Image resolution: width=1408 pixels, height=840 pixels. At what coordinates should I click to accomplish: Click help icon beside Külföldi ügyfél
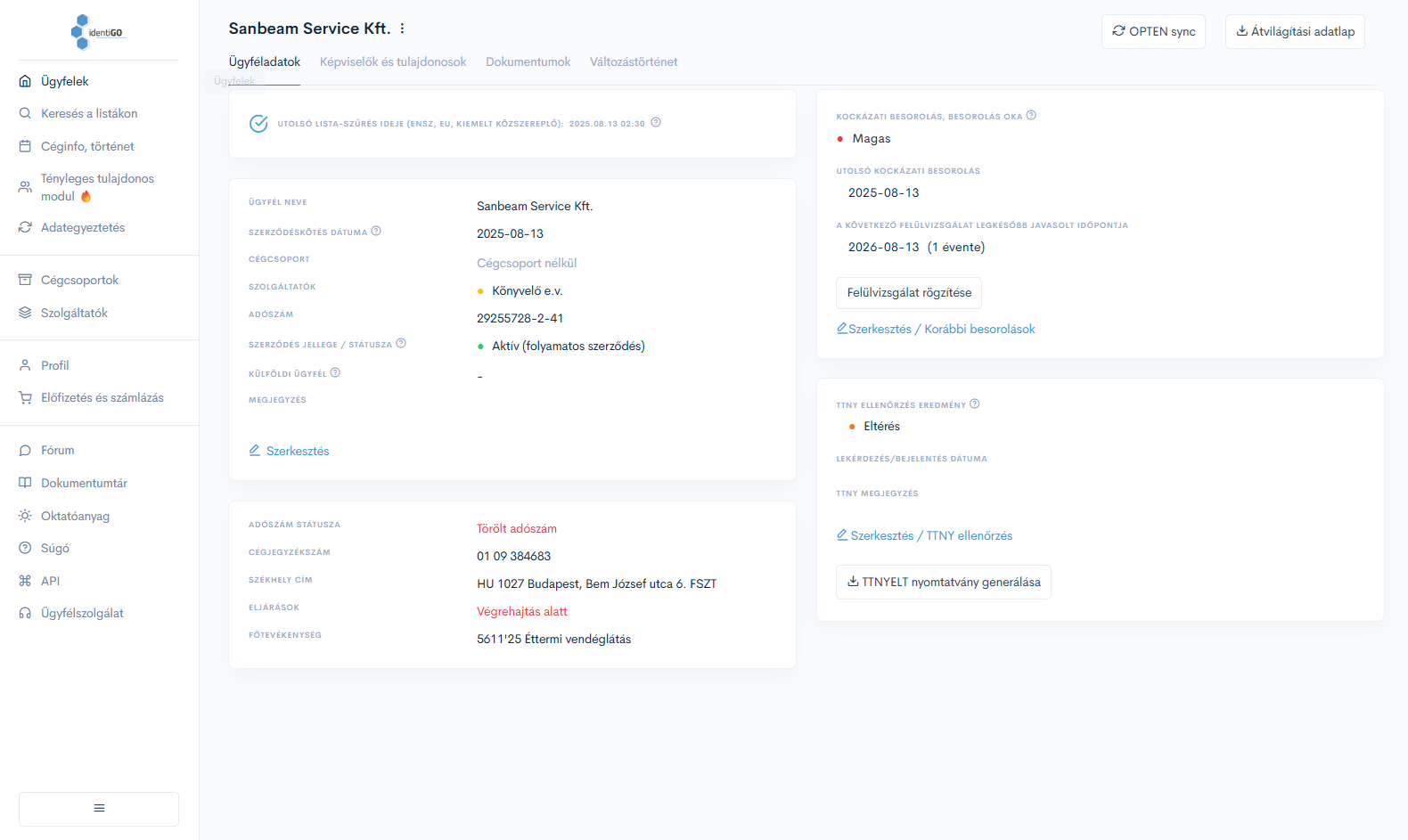click(335, 373)
